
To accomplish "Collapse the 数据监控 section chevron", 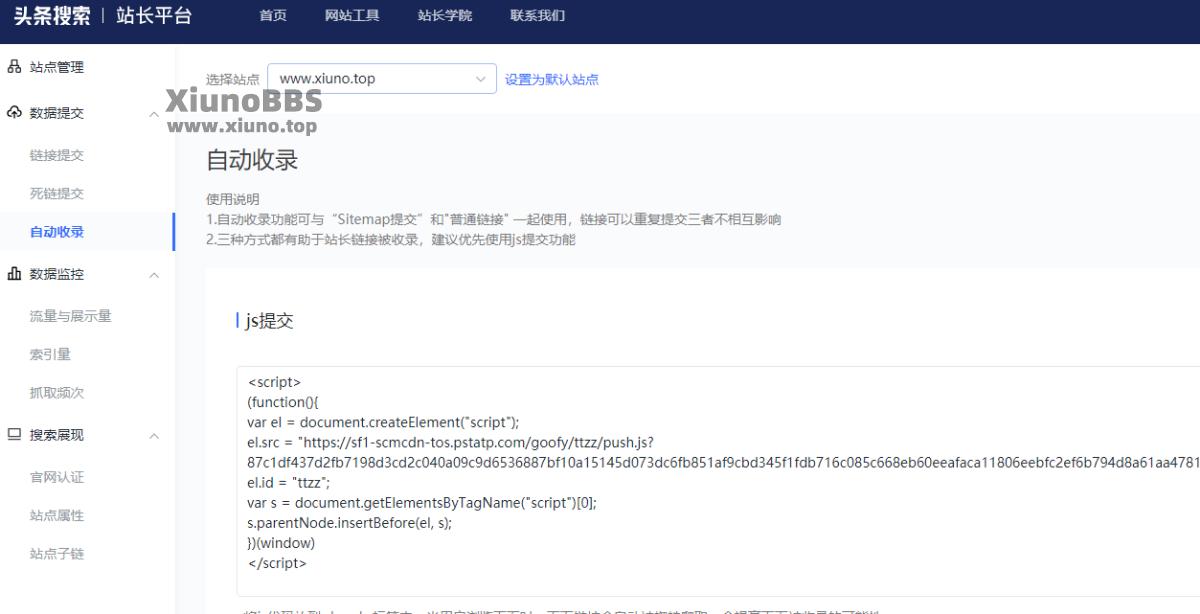I will click(154, 275).
